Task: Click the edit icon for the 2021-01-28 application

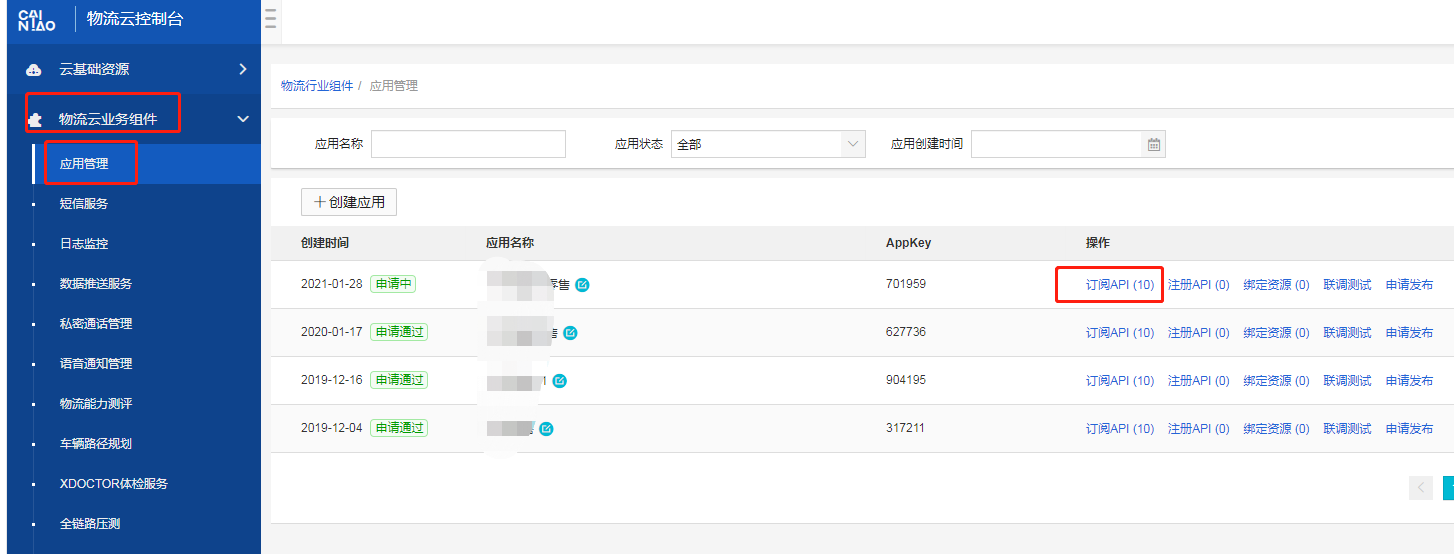Action: 582,285
